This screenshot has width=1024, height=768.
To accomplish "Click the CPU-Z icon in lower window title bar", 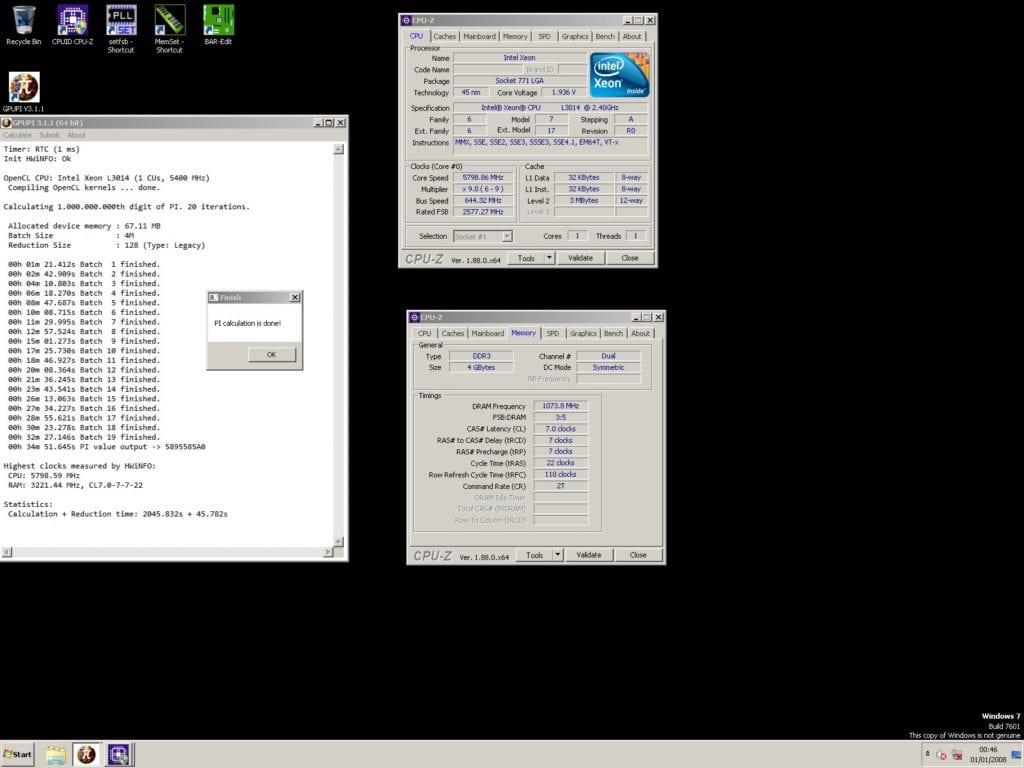I will (414, 317).
